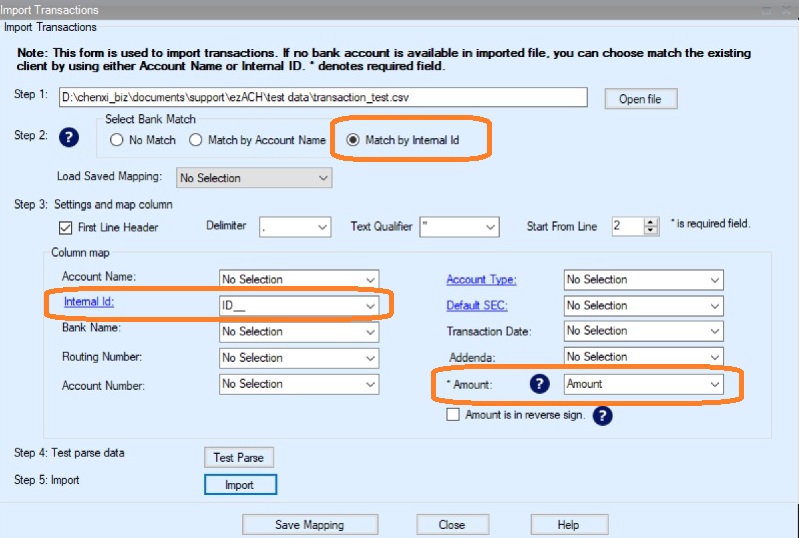Click the Account Type link
The height and width of the screenshot is (538, 799).
480,279
